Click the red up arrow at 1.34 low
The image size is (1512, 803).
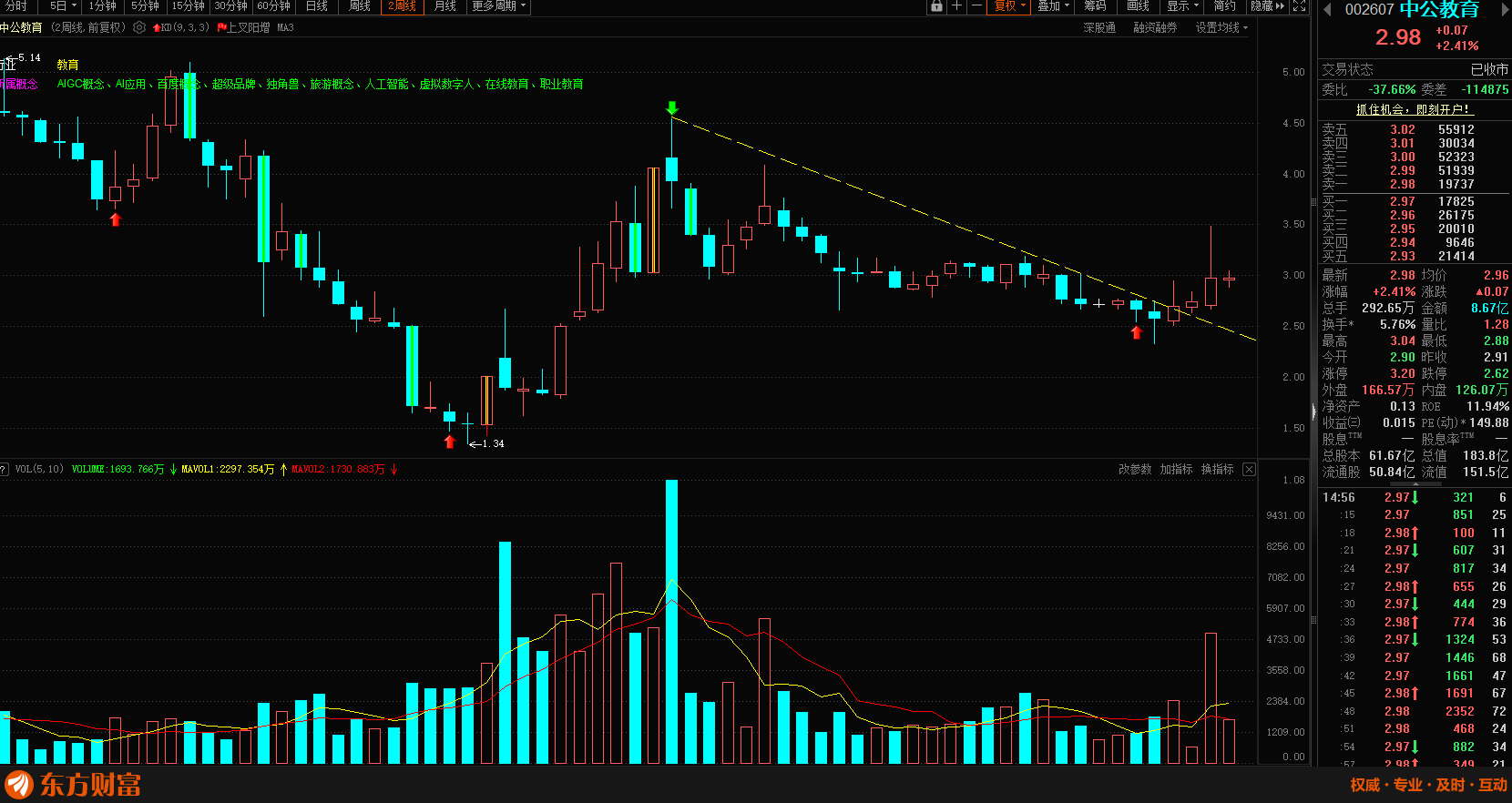[x=449, y=442]
